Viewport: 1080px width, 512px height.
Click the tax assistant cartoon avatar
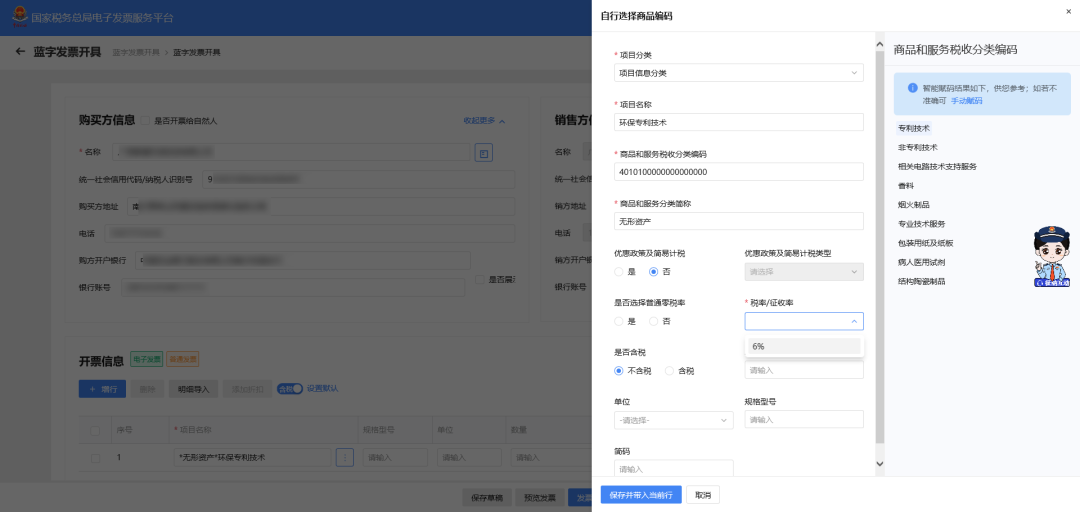click(1052, 256)
